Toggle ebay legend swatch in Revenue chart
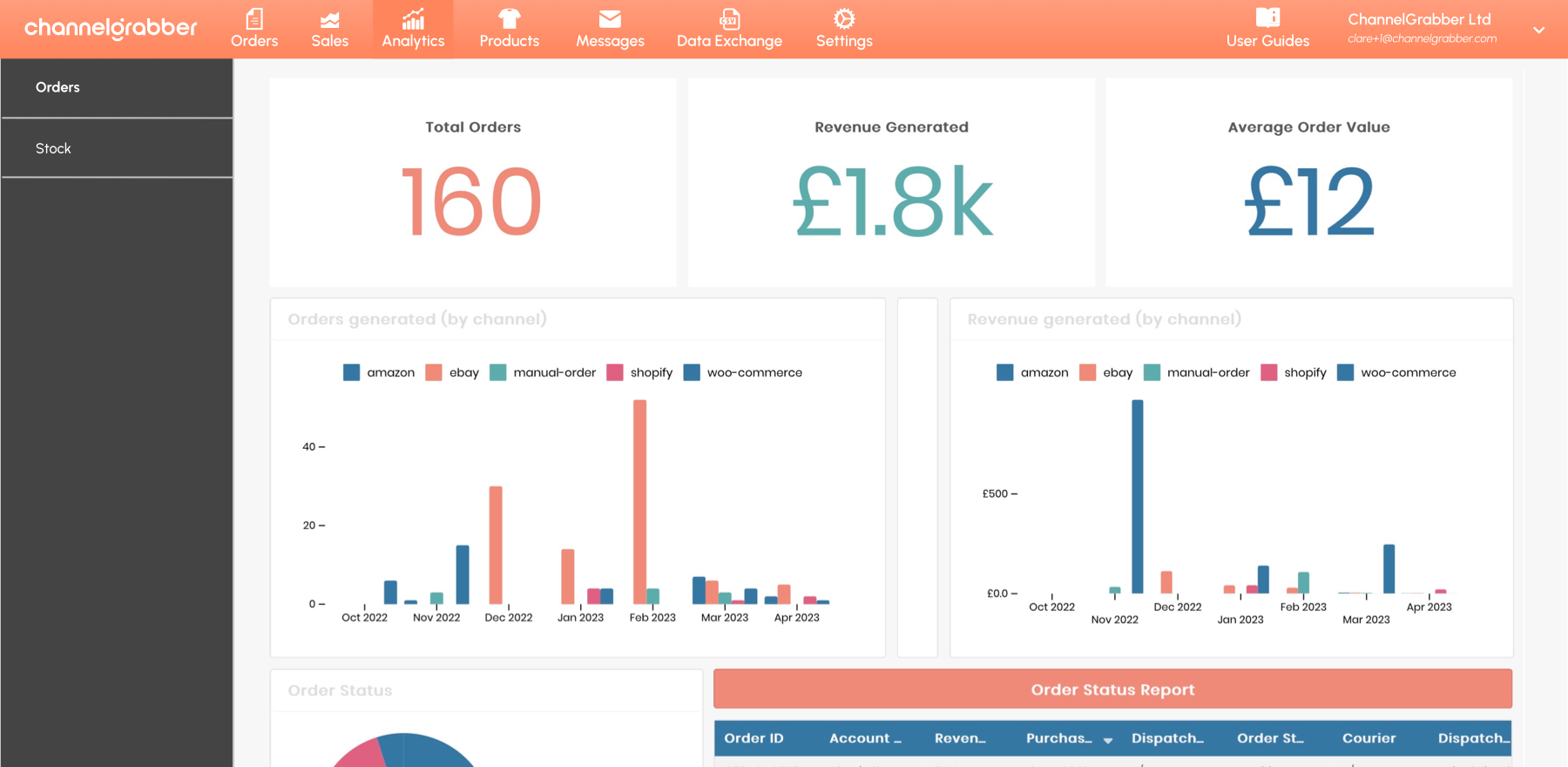Image resolution: width=1568 pixels, height=767 pixels. (x=1087, y=372)
